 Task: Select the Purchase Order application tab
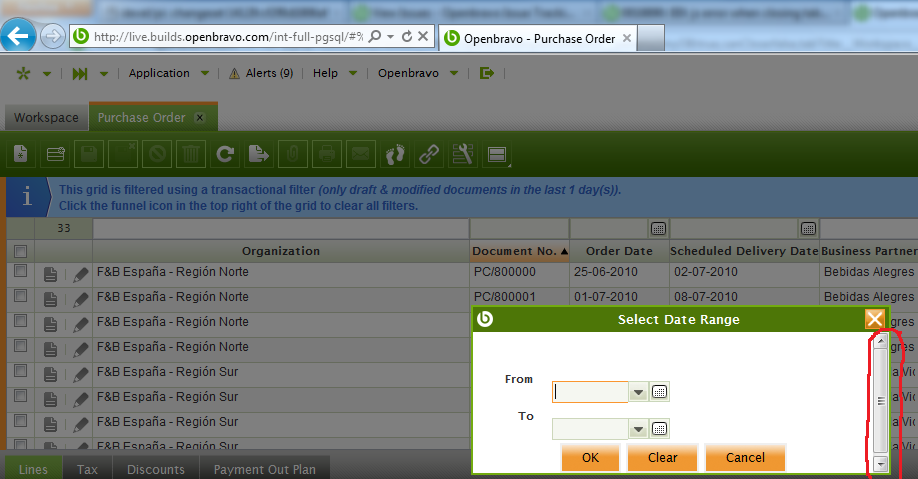tap(142, 118)
